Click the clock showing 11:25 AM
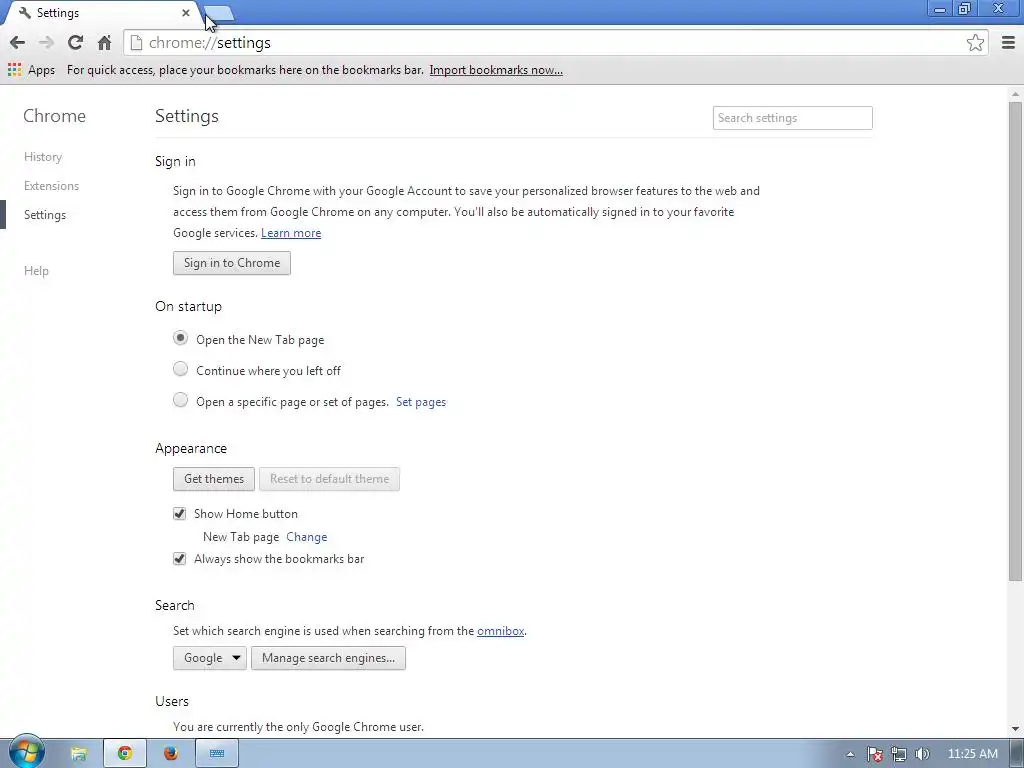1024x768 pixels. 972,754
